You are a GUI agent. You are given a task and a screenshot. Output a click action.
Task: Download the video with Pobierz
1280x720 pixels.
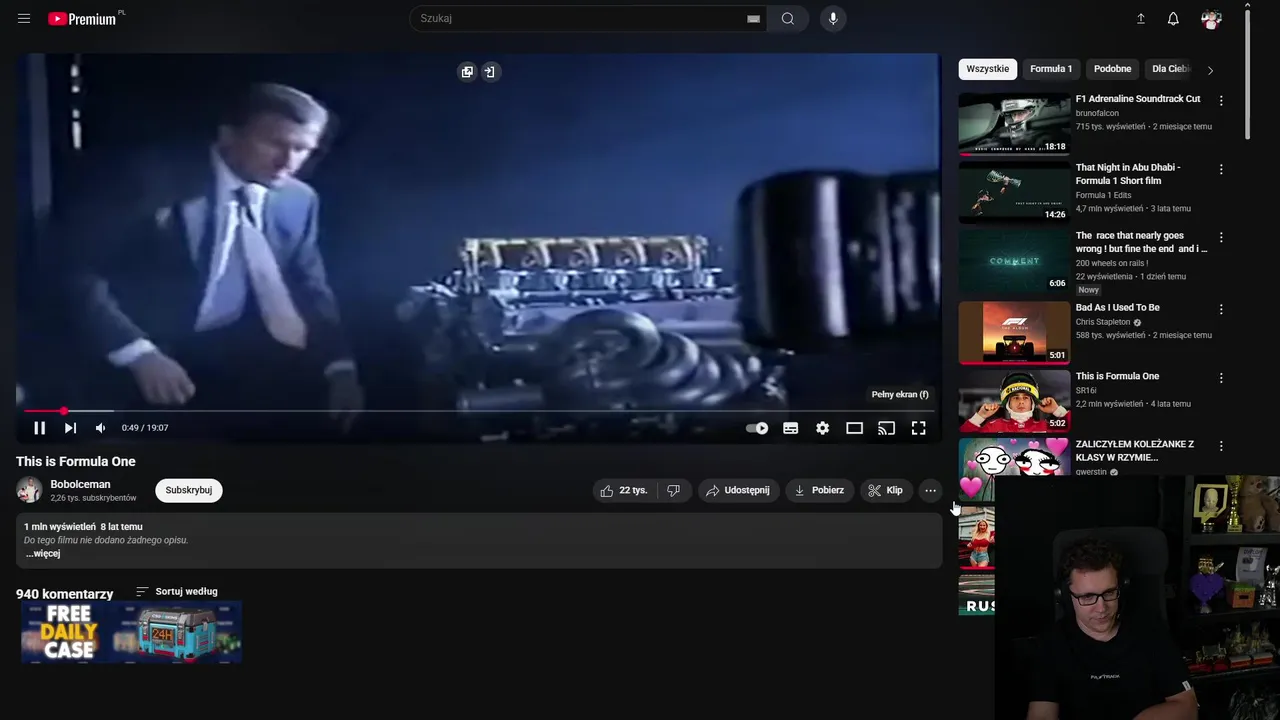(819, 490)
